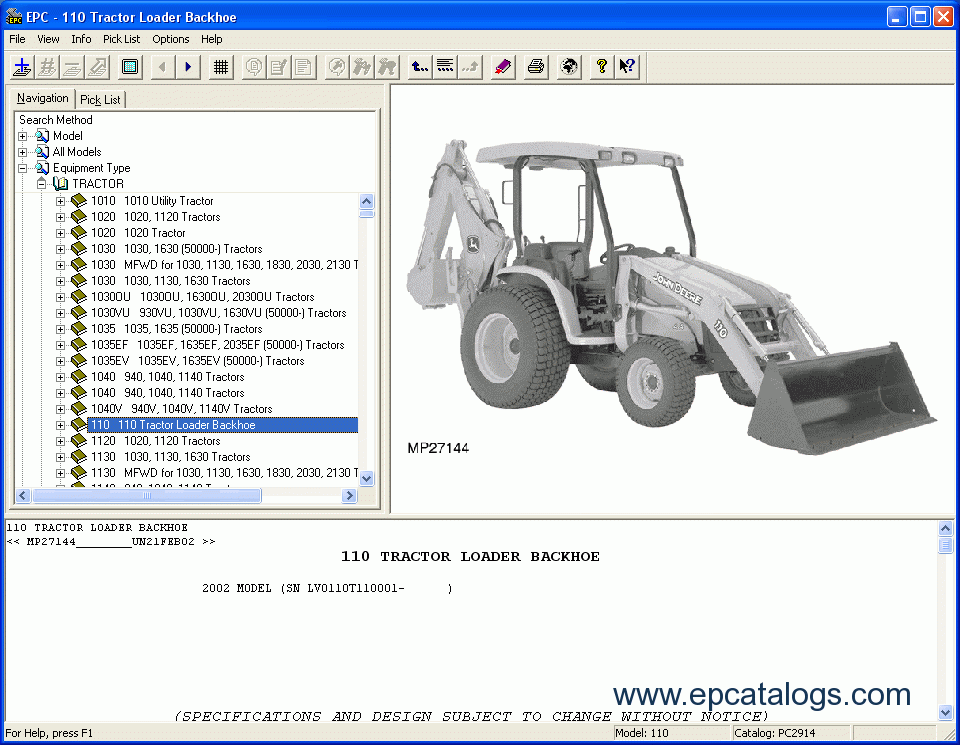
Task: Expand the 1010 Utility Tractor entry
Action: click(60, 201)
